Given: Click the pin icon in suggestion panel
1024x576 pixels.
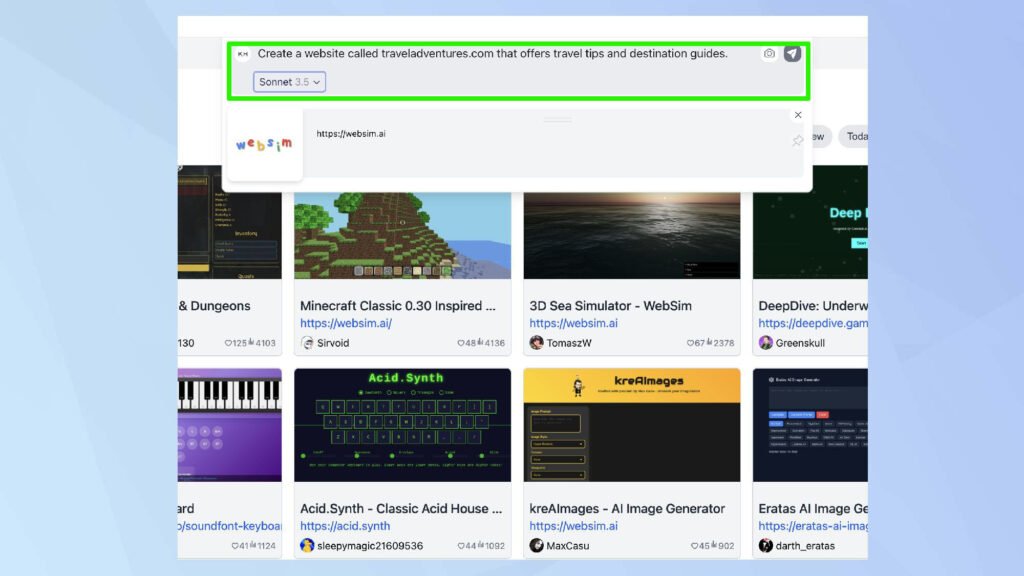Looking at the screenshot, I should tap(797, 141).
